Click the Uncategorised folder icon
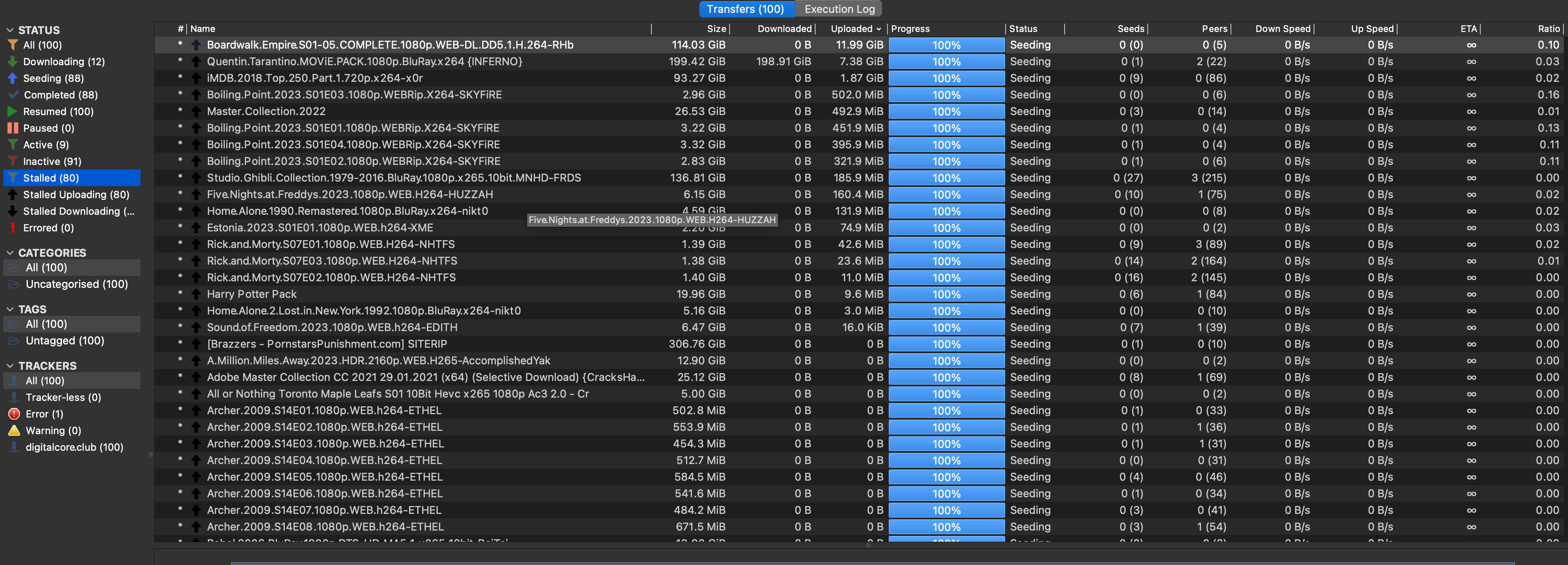1568x565 pixels. coord(14,284)
